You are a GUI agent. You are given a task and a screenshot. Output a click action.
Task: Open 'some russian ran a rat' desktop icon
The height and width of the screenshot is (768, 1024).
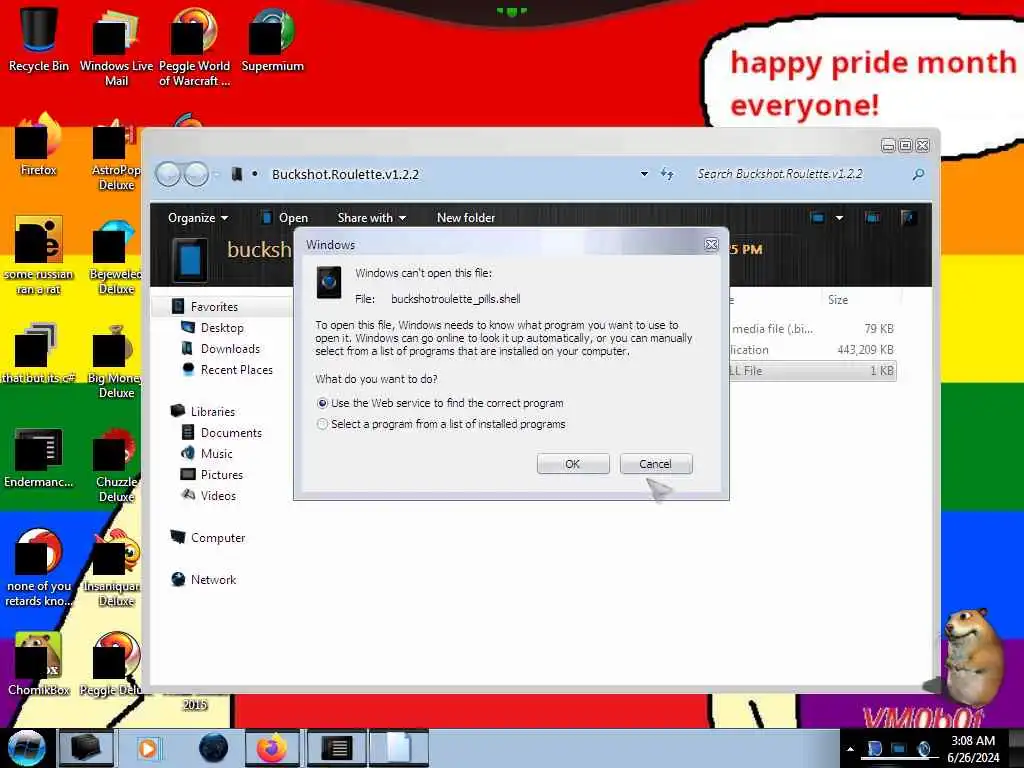point(38,256)
